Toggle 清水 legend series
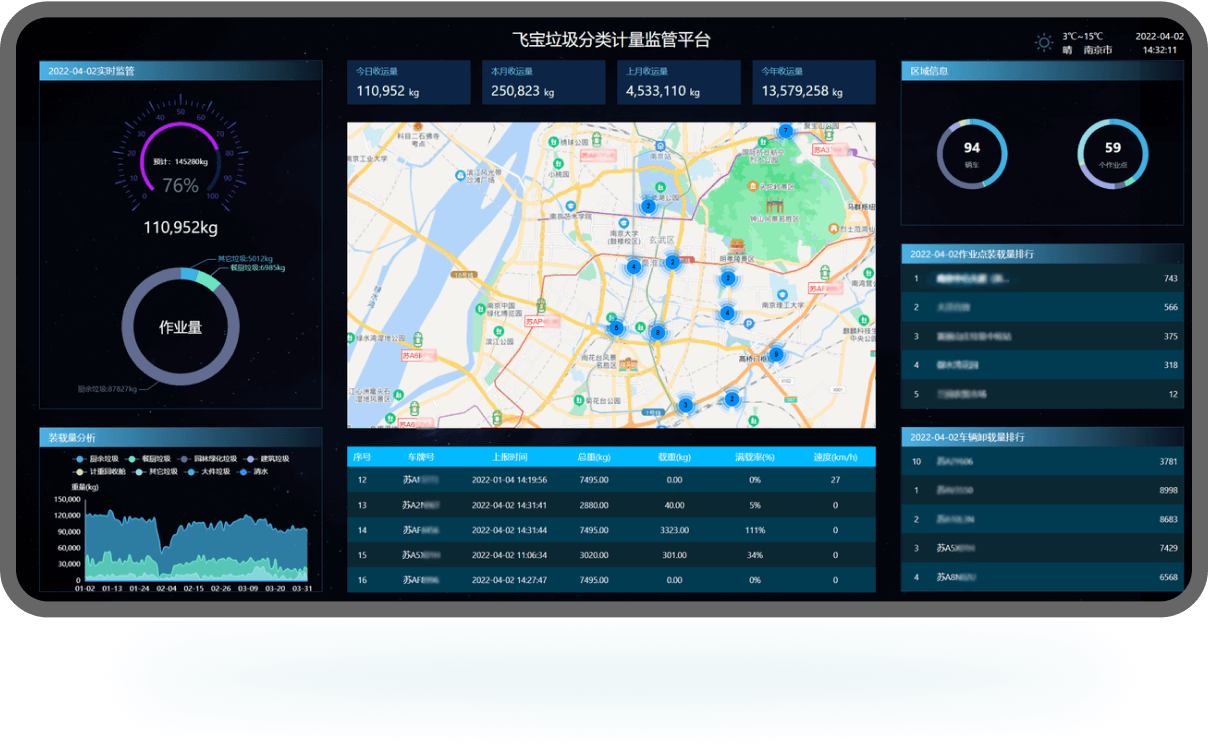This screenshot has width=1208, height=753. pos(254,471)
